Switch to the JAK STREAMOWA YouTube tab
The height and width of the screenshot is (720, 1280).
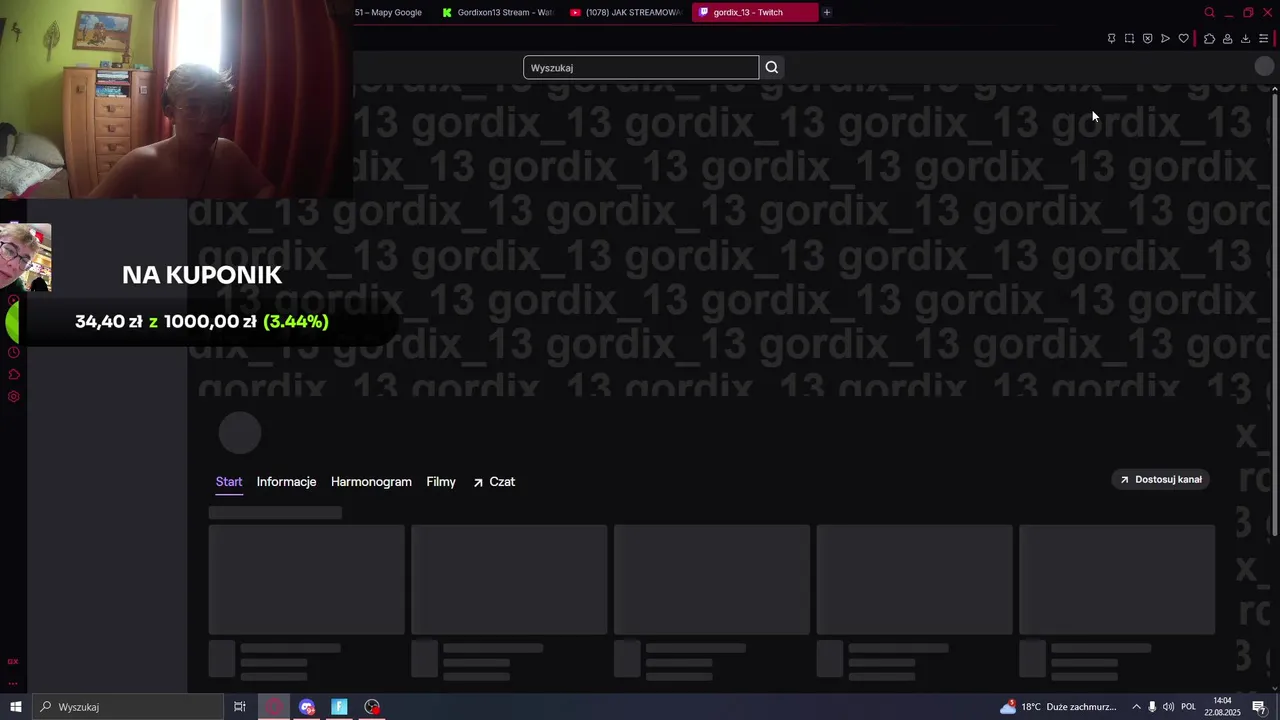coord(626,12)
